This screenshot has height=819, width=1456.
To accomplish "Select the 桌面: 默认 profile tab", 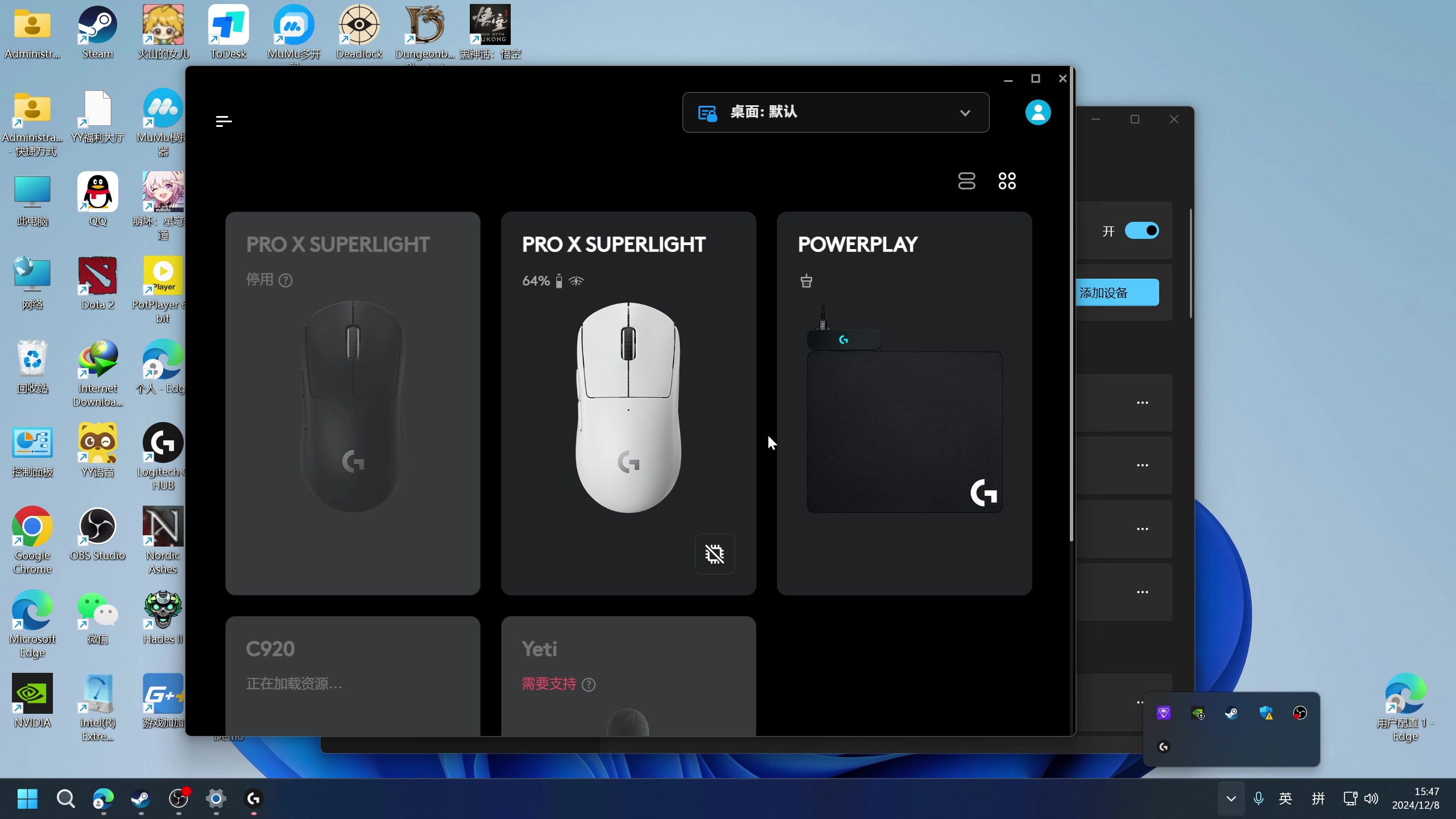I will pos(836,112).
